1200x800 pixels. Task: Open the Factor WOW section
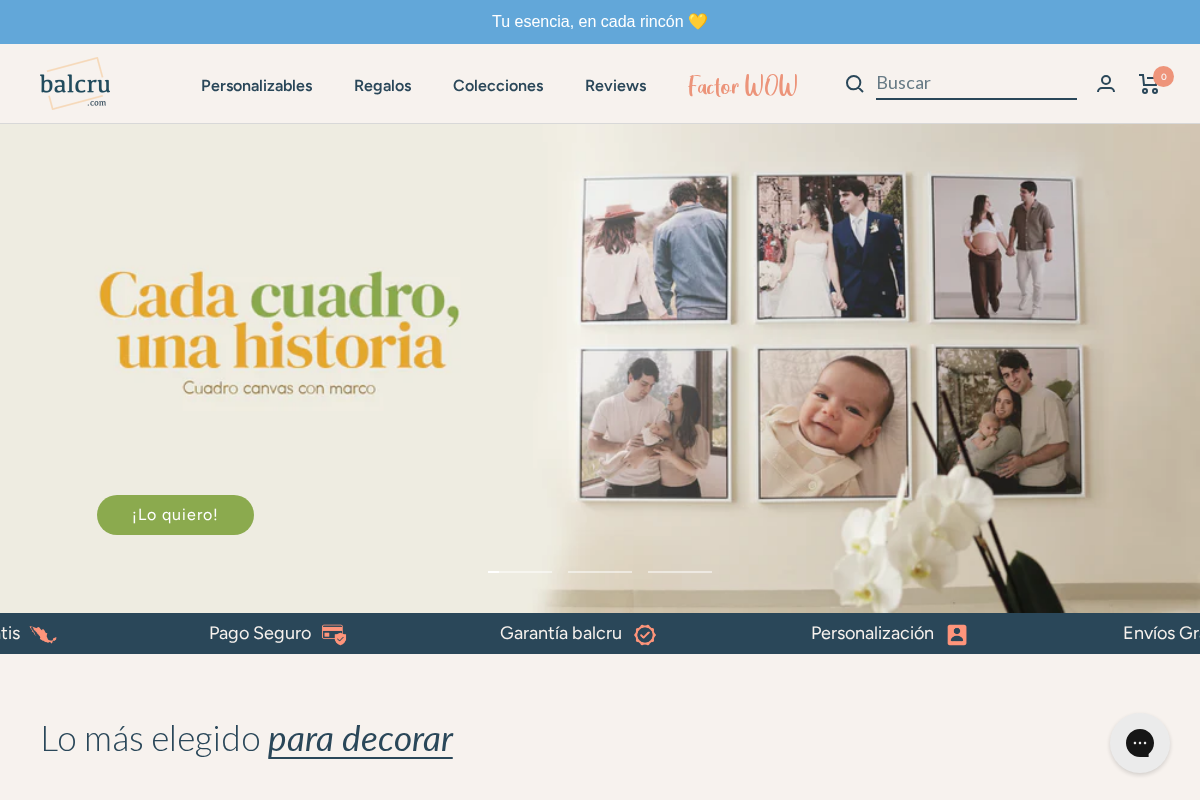click(742, 86)
